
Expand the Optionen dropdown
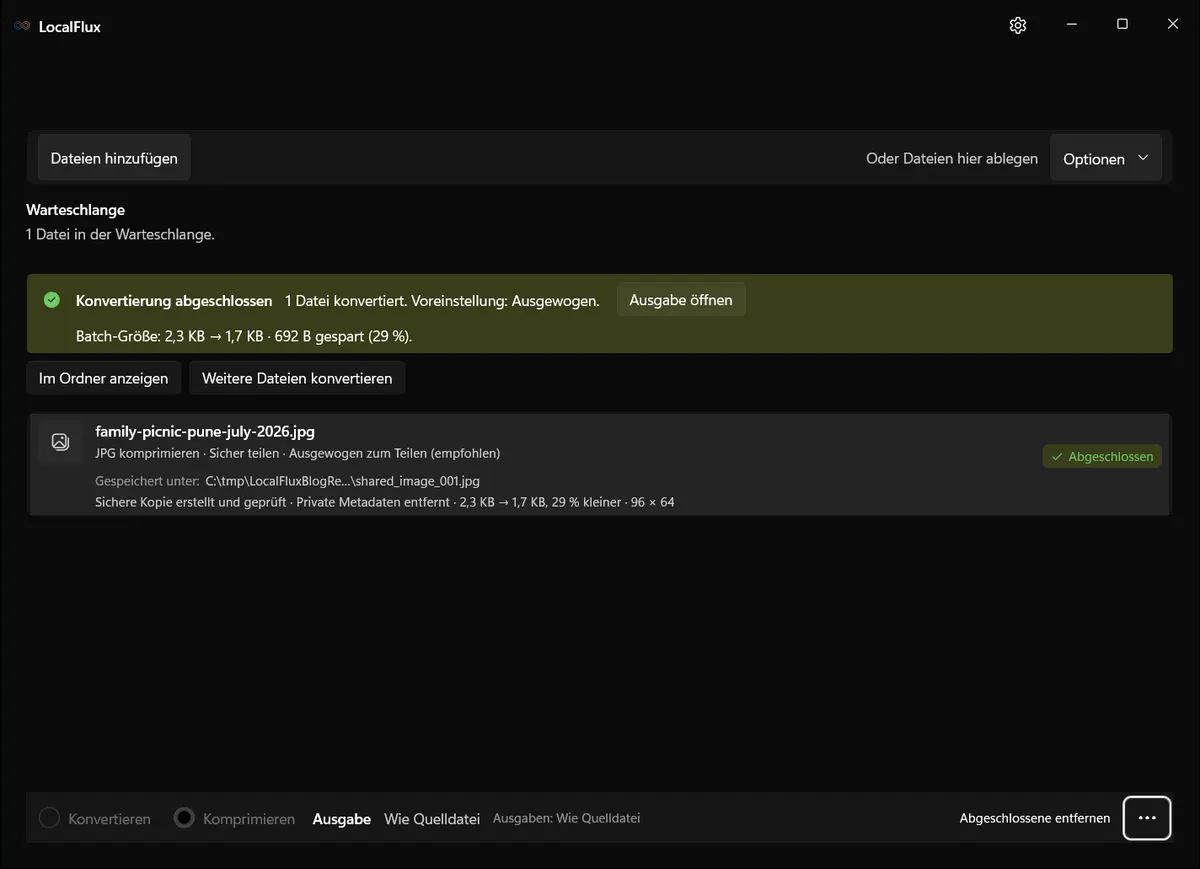(x=1106, y=158)
